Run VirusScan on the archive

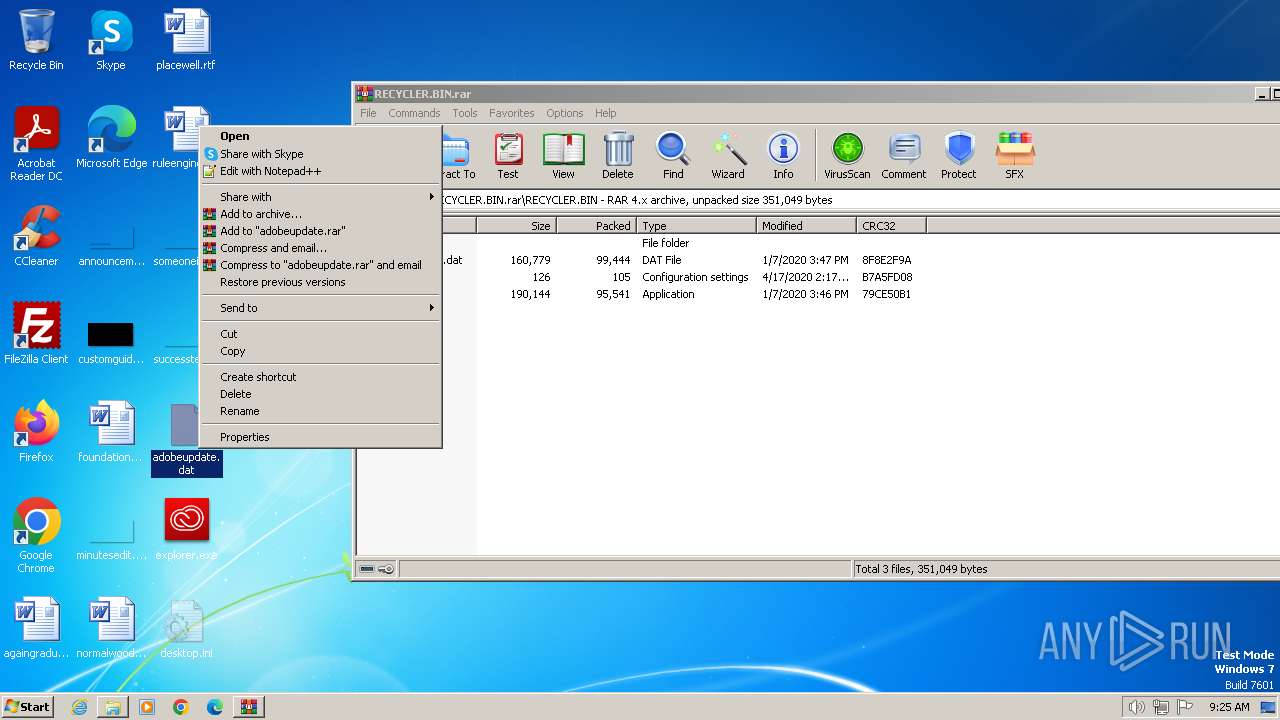click(x=847, y=156)
